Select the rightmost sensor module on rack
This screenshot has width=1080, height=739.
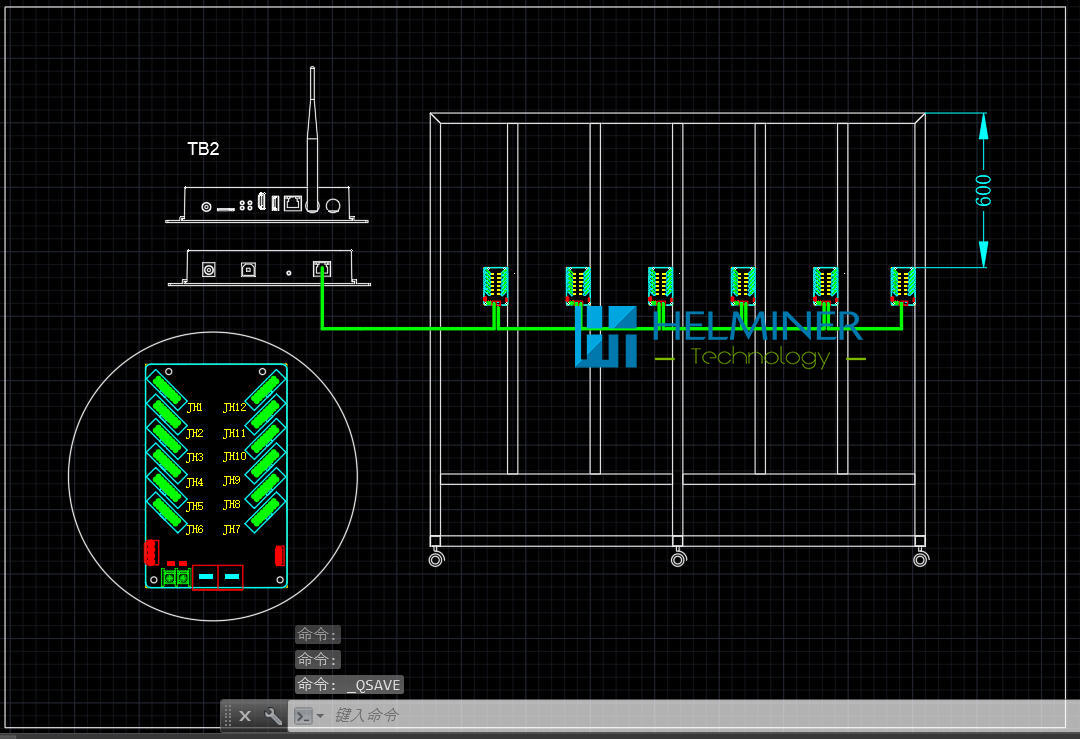click(904, 284)
